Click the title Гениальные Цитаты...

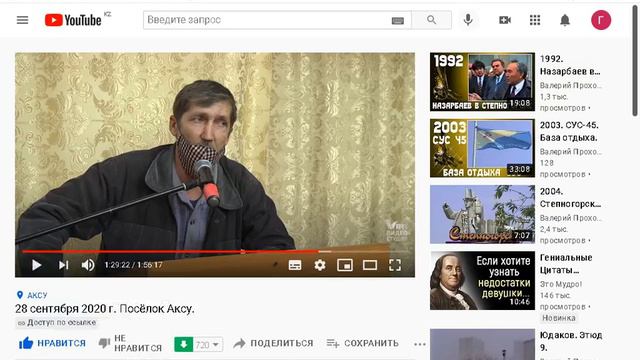[x=566, y=264]
